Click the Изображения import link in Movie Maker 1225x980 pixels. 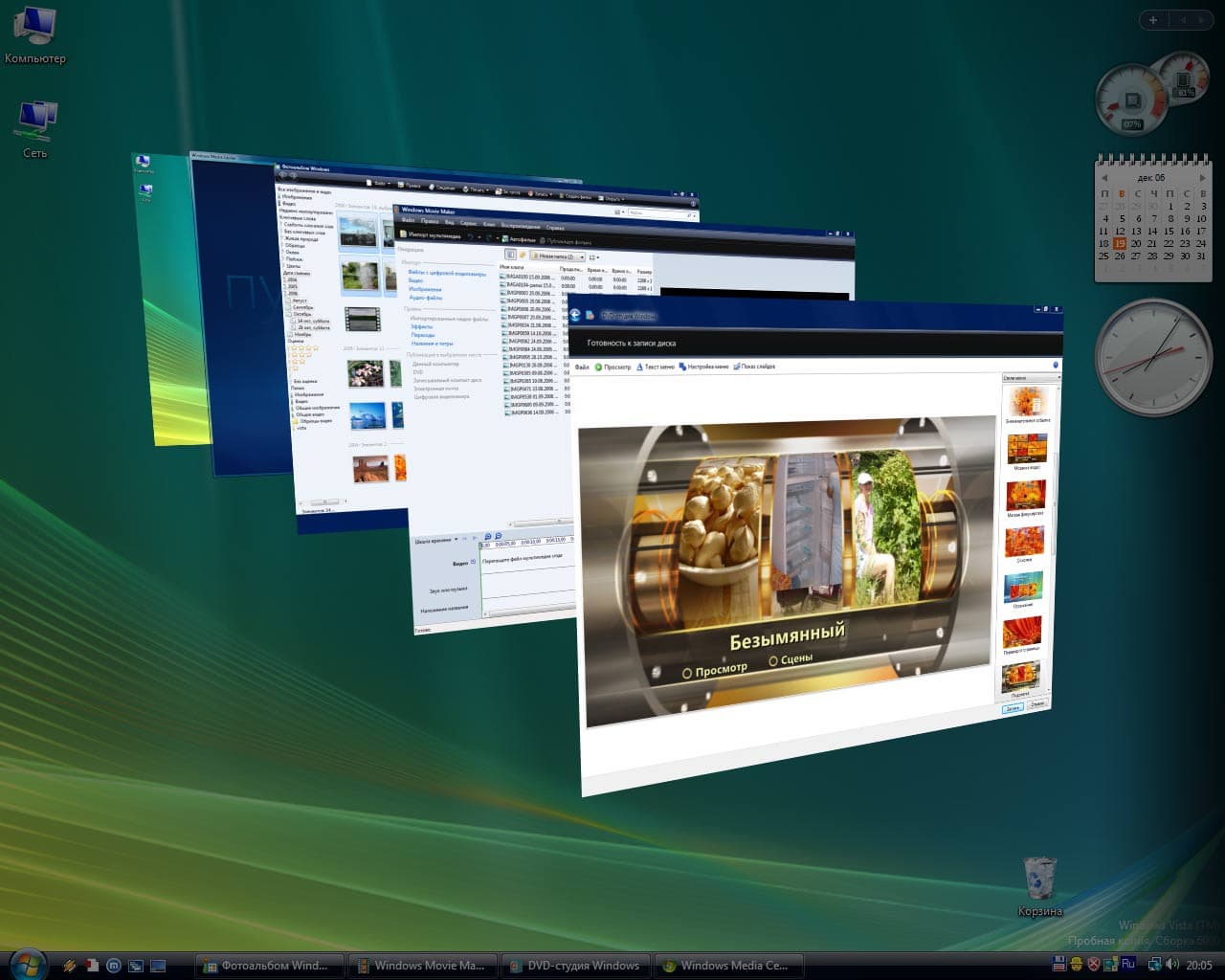pos(425,288)
